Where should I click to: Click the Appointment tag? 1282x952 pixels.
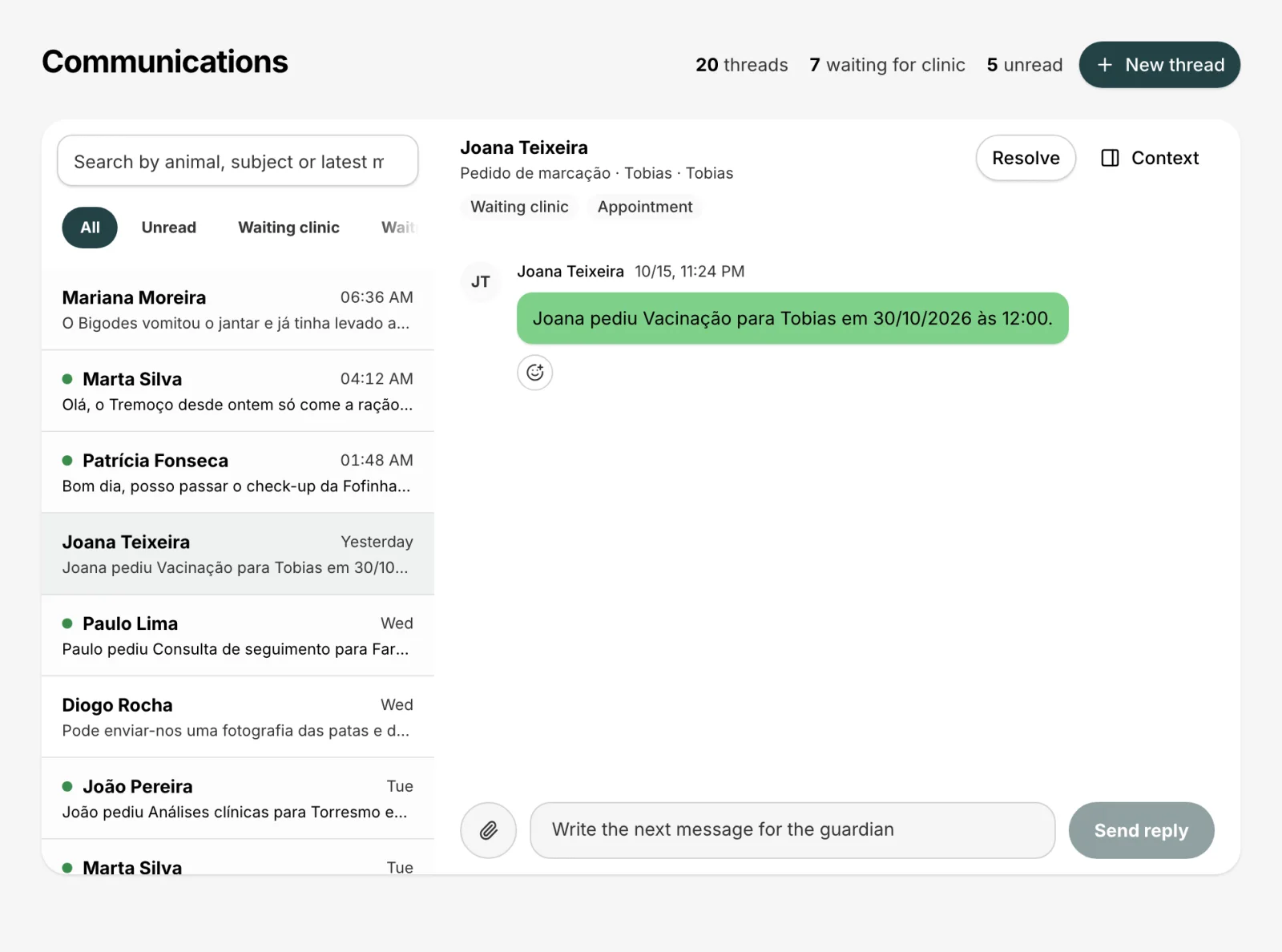(x=645, y=207)
